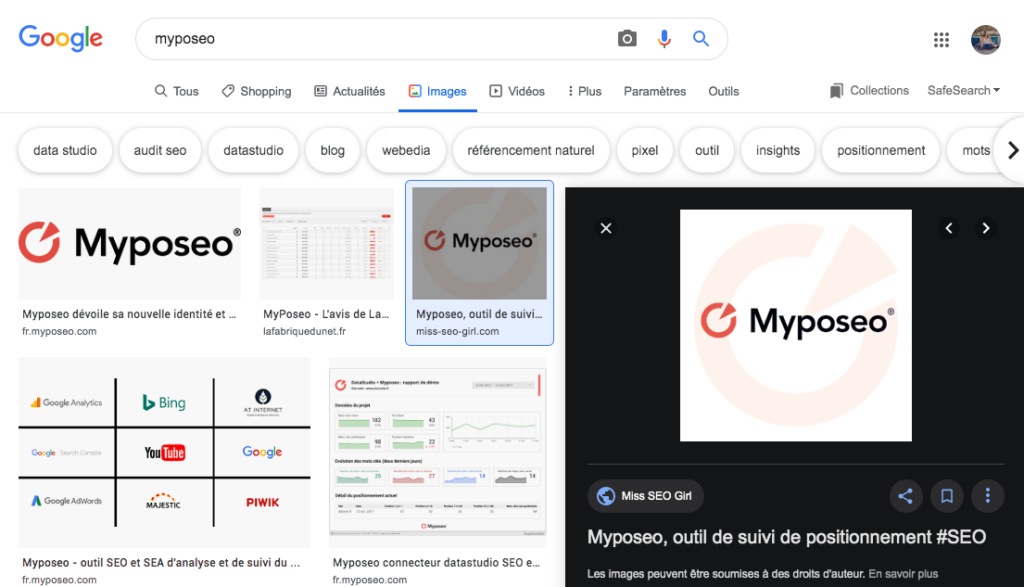This screenshot has height=587, width=1024.
Task: Click the blue magnifier search button
Action: point(701,39)
